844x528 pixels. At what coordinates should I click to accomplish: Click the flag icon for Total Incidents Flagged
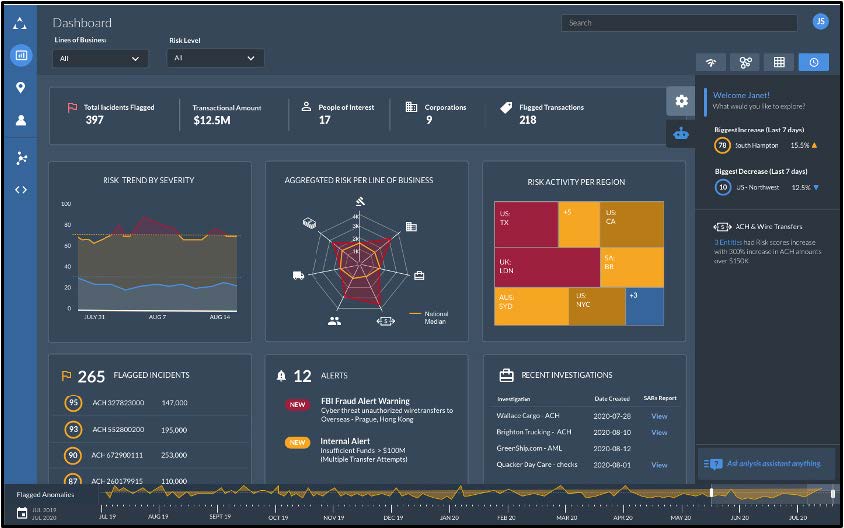click(72, 108)
